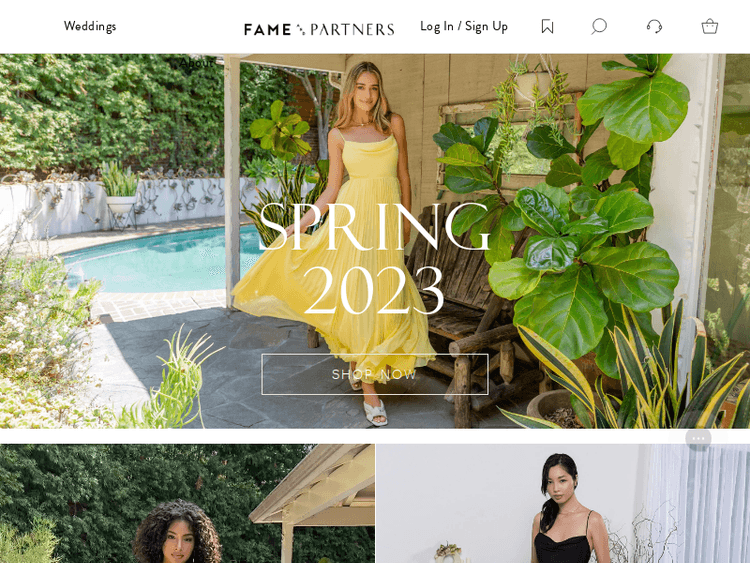Open the search magnifier icon
This screenshot has width=750, height=563.
click(598, 26)
